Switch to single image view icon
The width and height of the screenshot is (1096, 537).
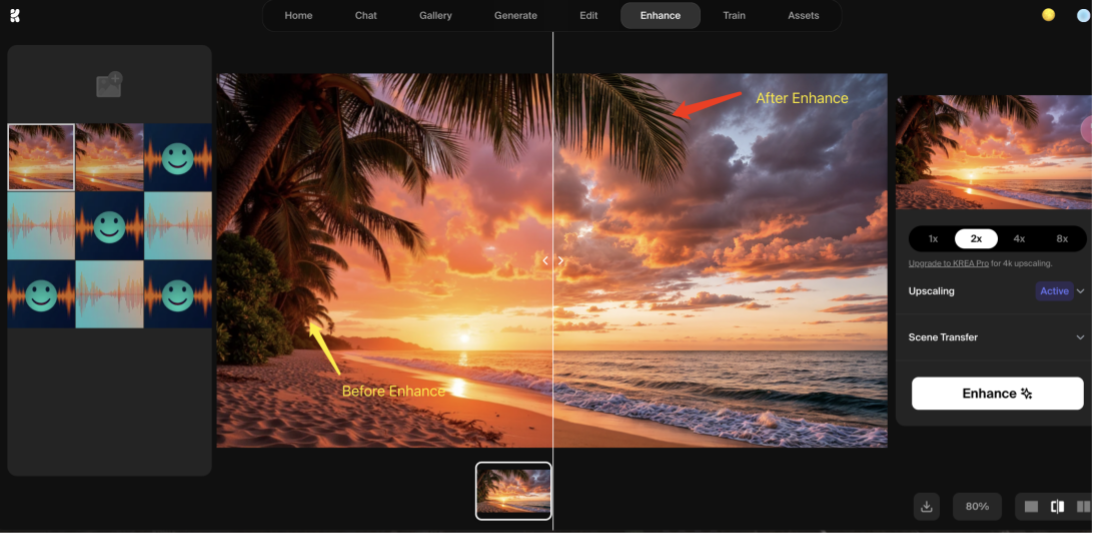[x=1032, y=507]
